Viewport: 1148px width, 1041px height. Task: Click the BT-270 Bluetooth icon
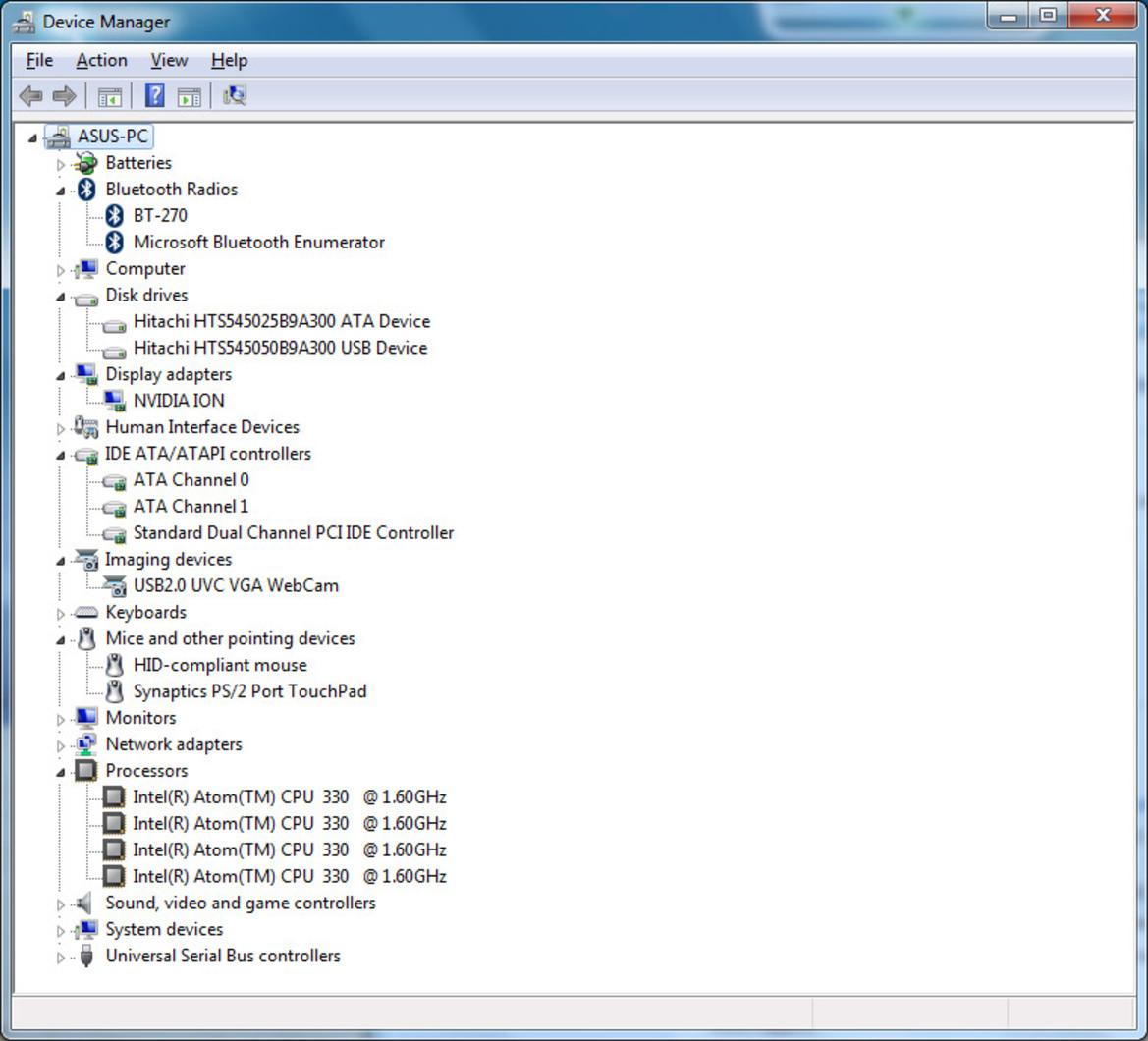(114, 215)
